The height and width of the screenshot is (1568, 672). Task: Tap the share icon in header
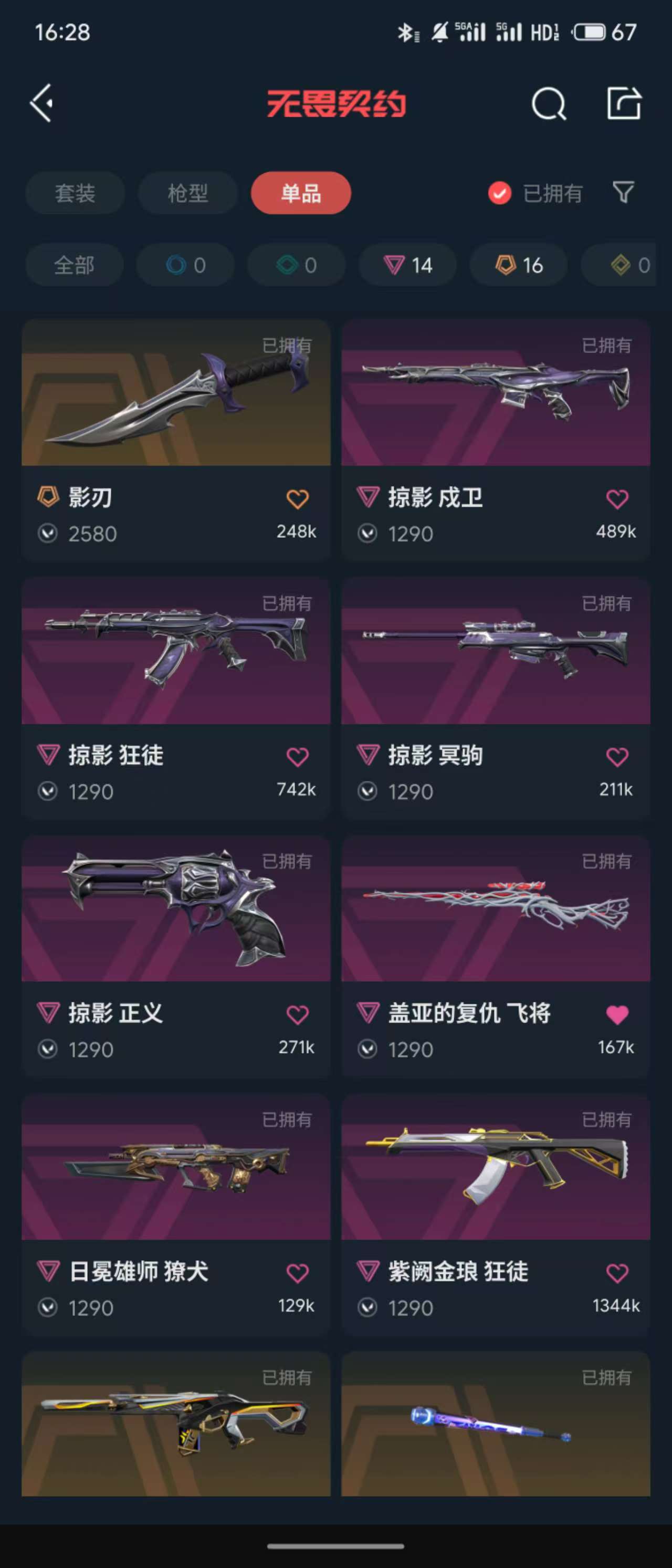[624, 103]
